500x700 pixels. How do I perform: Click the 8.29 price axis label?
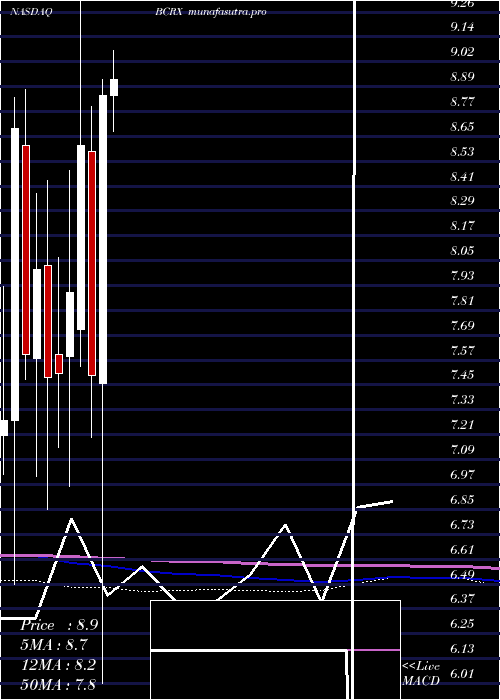(x=462, y=201)
